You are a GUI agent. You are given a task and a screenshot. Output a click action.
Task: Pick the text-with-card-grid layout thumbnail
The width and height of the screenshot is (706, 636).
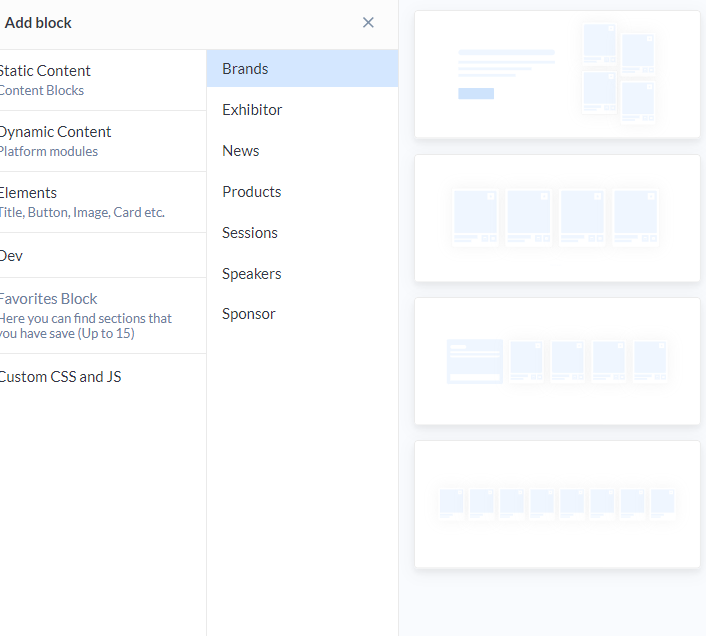point(557,75)
